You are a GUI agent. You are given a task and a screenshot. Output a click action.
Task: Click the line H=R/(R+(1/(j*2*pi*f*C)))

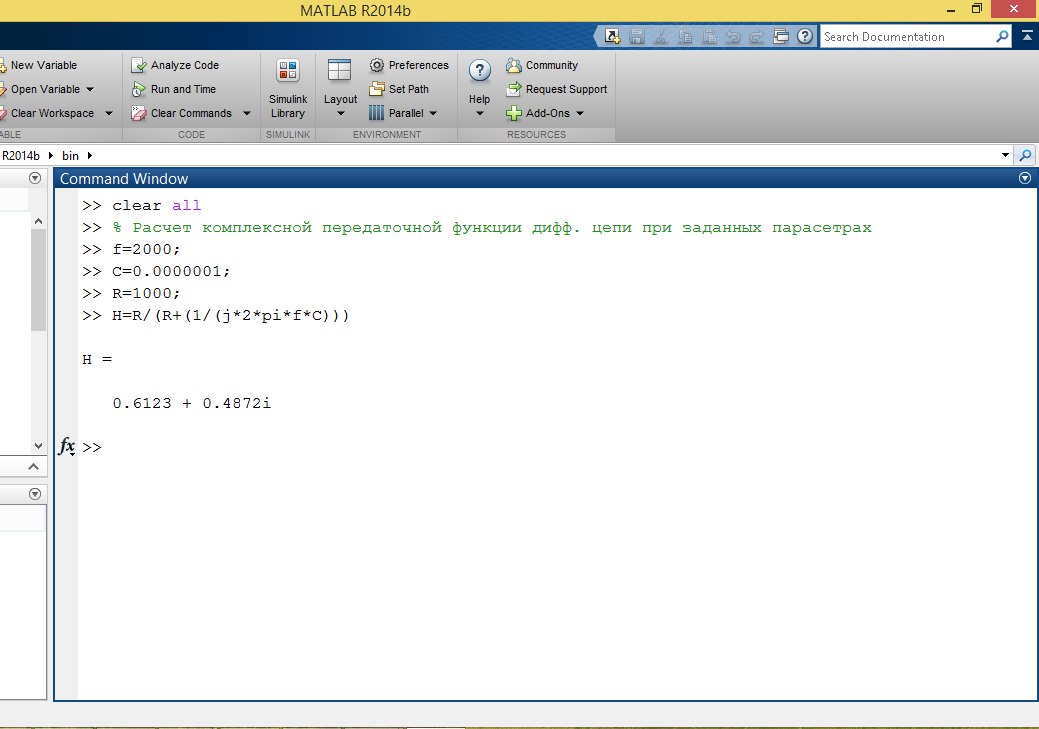pyautogui.click(x=231, y=315)
